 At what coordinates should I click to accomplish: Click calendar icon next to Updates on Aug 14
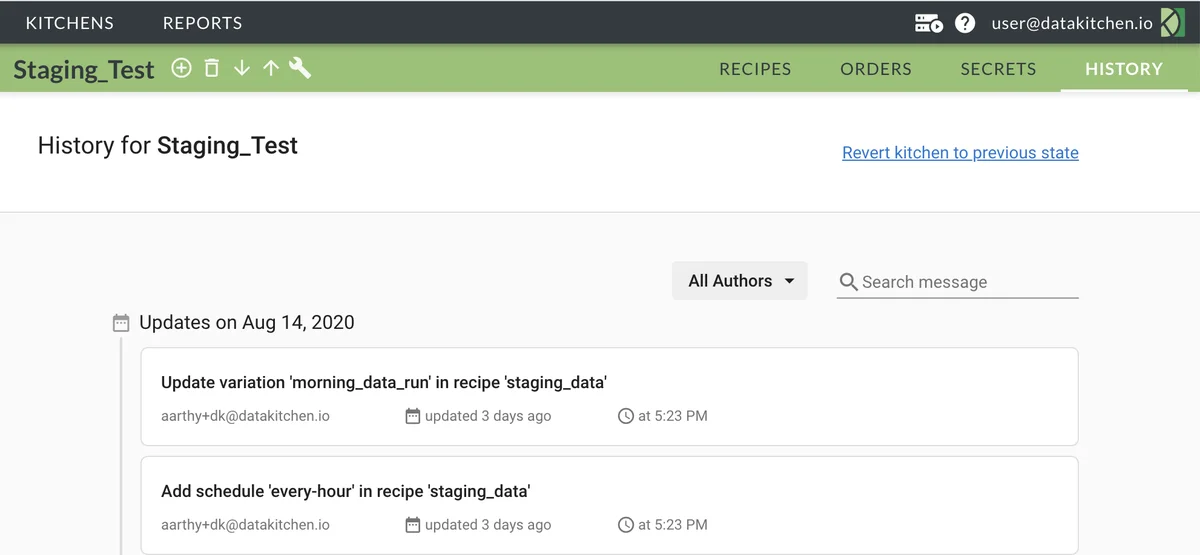121,323
